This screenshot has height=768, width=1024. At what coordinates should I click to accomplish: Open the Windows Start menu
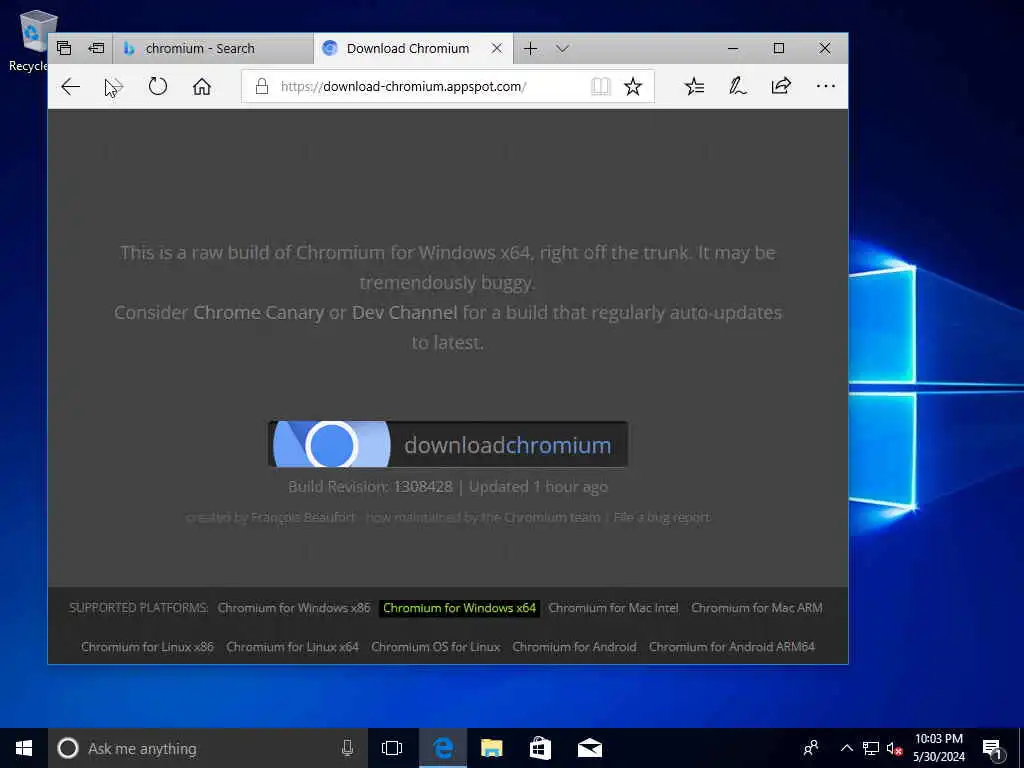pos(24,748)
